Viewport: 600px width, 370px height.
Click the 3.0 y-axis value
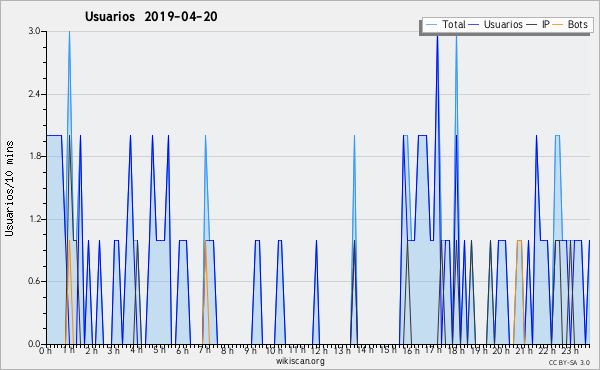pos(34,31)
